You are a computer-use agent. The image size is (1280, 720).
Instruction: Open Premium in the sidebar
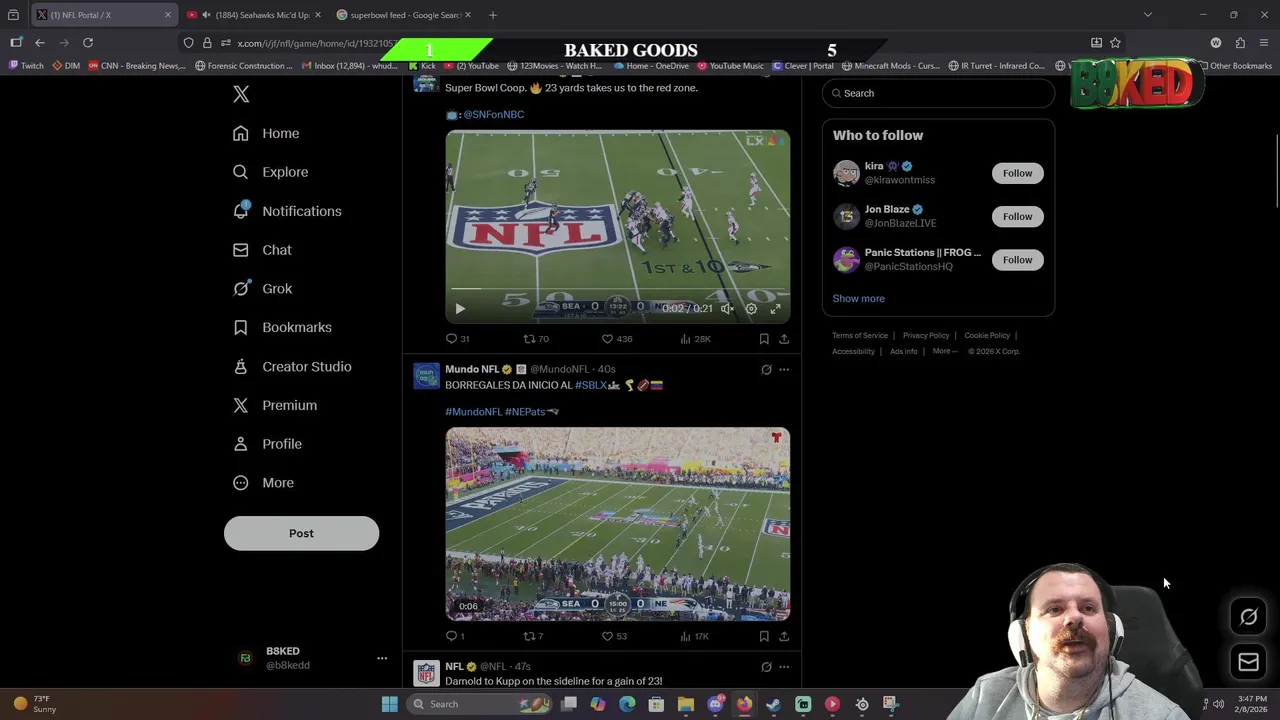click(275, 405)
